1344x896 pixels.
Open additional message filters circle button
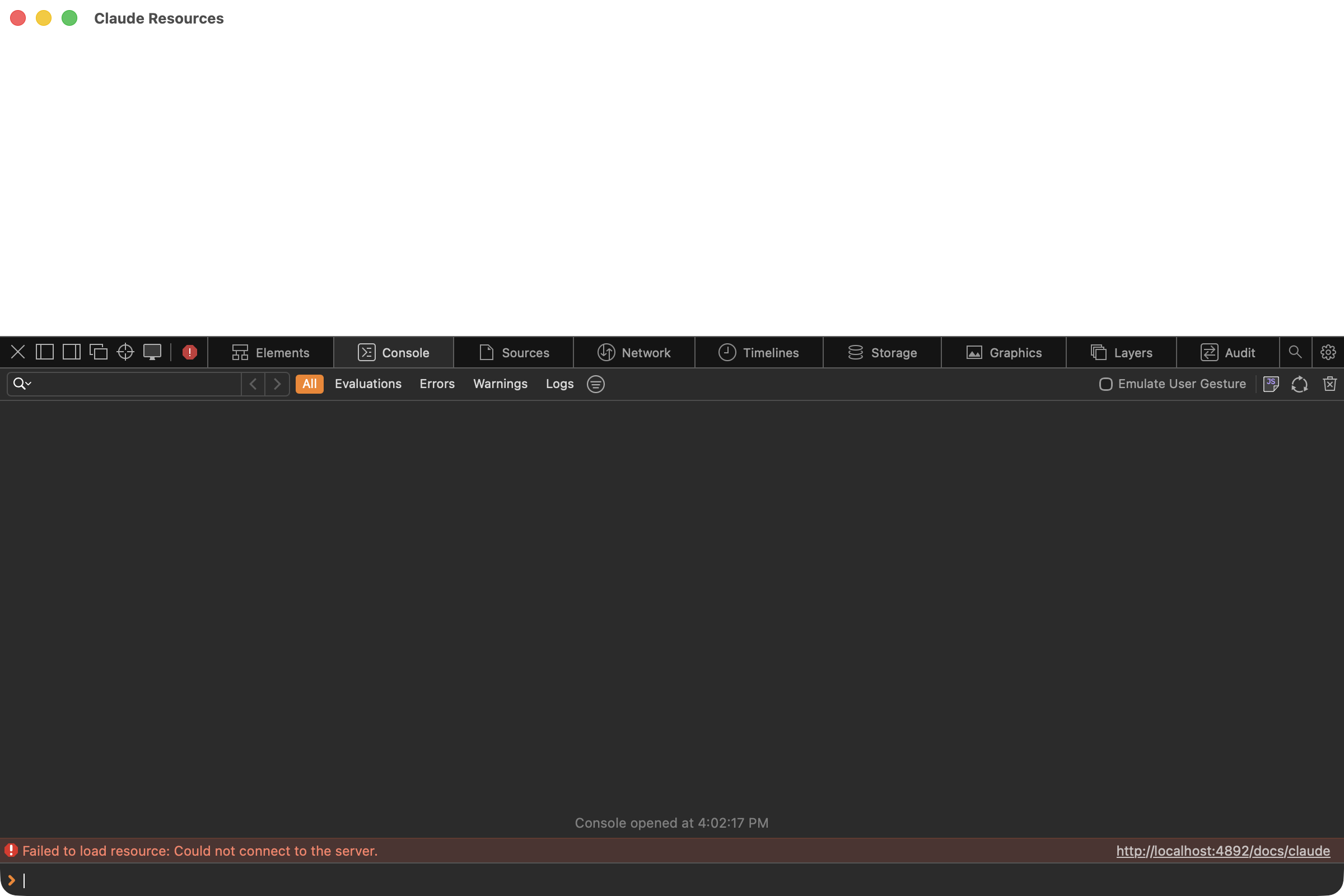pyautogui.click(x=595, y=384)
